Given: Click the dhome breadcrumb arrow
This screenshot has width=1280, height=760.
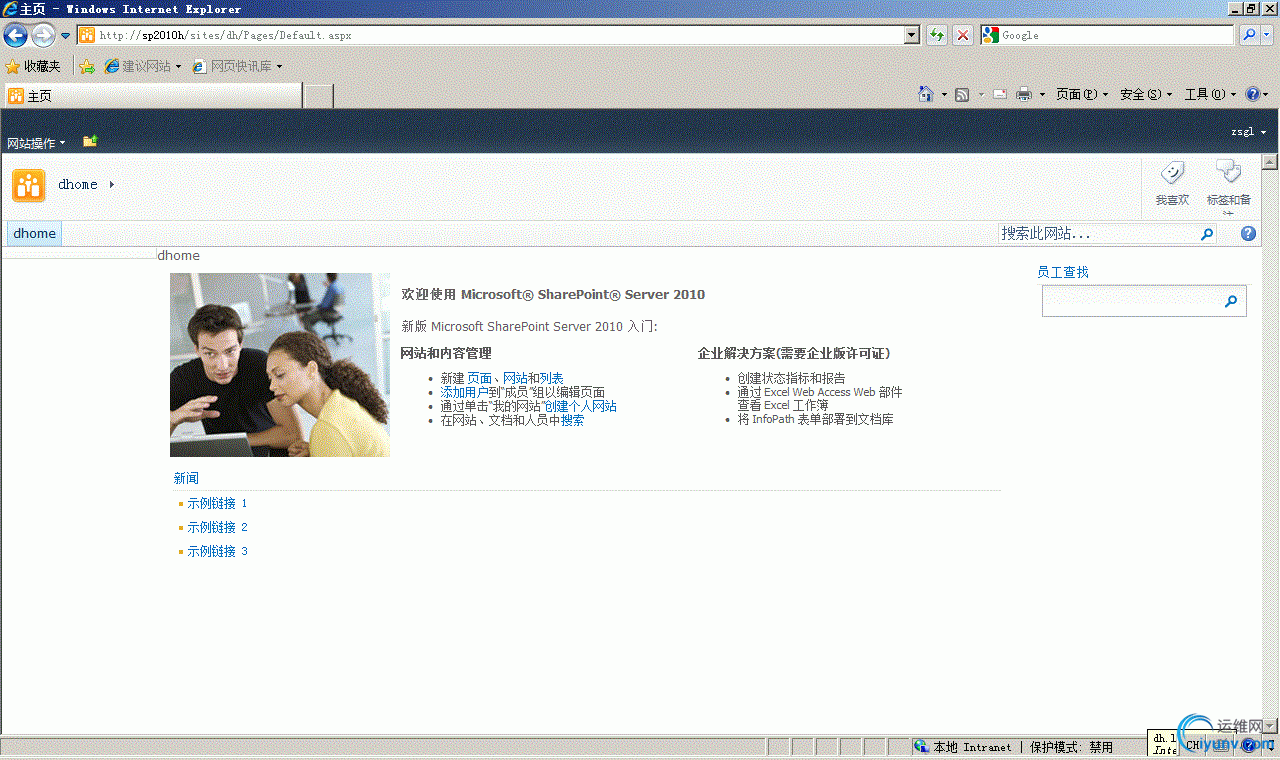Looking at the screenshot, I should [x=111, y=184].
